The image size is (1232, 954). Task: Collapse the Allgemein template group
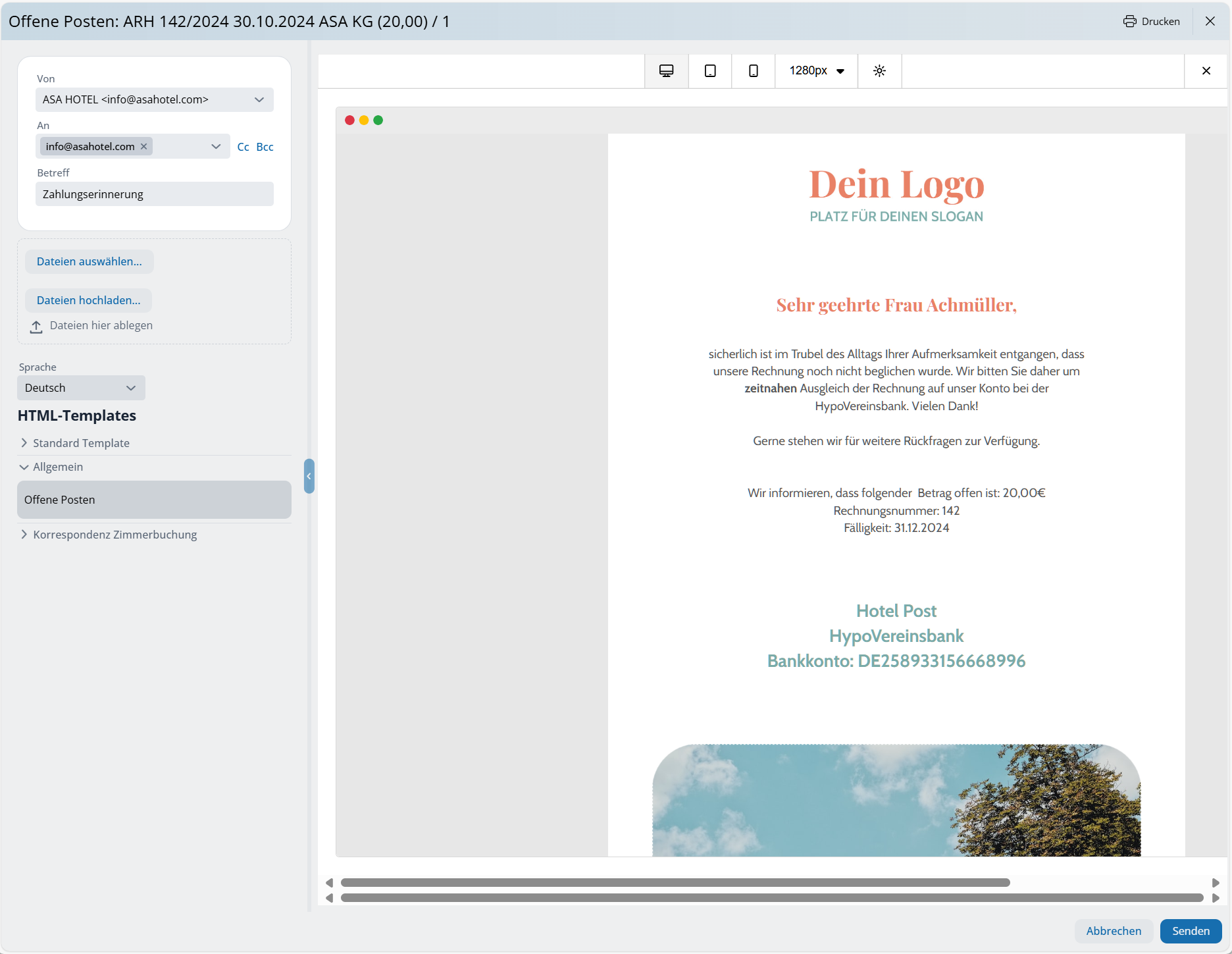click(24, 467)
